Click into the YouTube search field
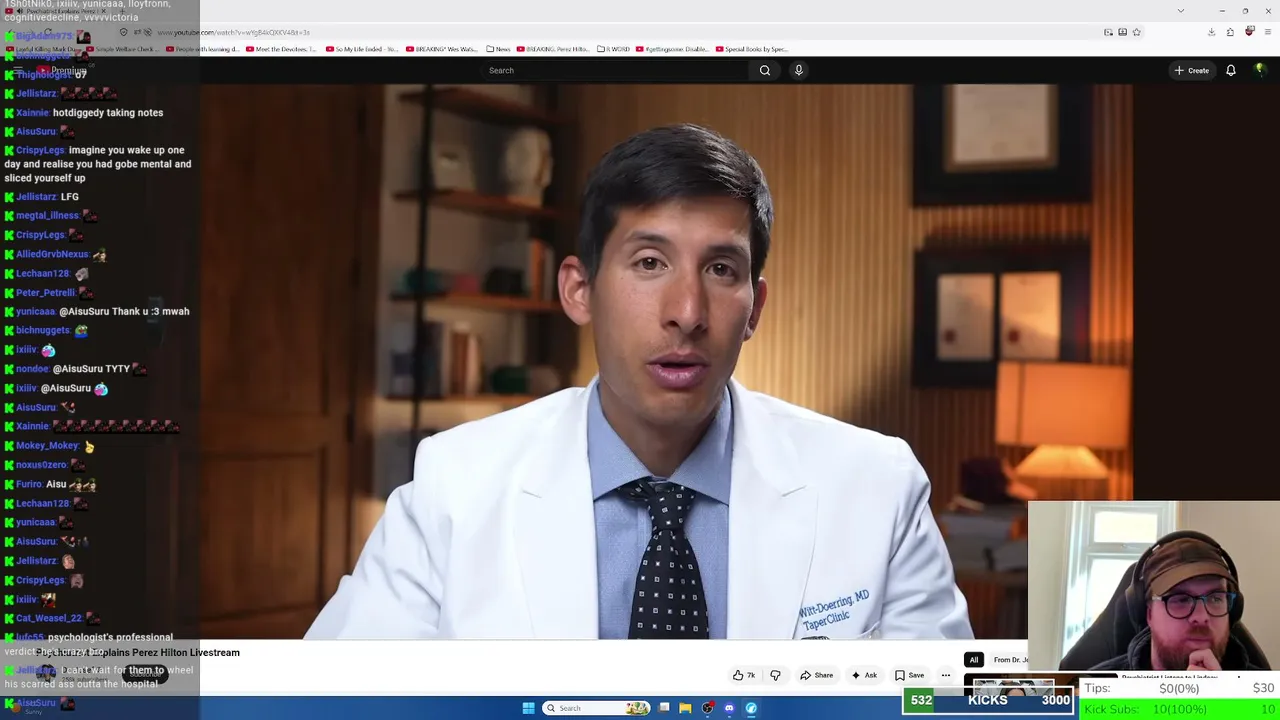The image size is (1280, 720). (x=615, y=70)
